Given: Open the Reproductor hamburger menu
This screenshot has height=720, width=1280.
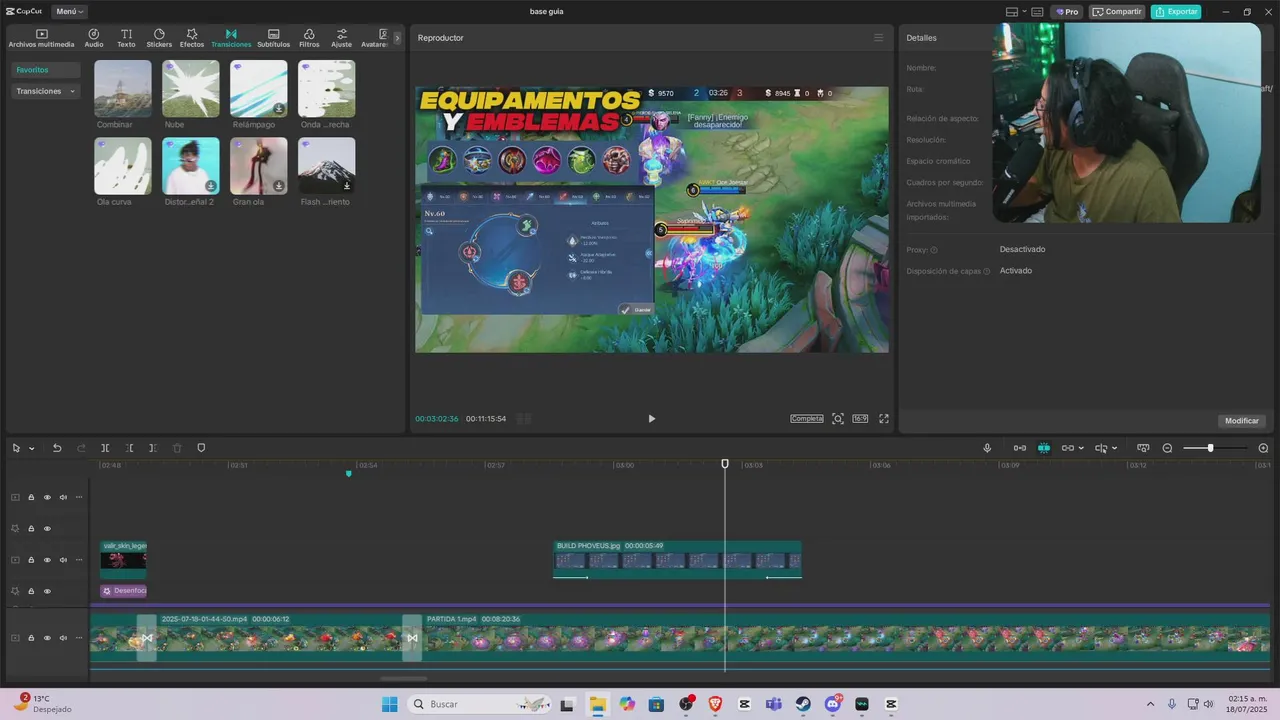Looking at the screenshot, I should [879, 38].
